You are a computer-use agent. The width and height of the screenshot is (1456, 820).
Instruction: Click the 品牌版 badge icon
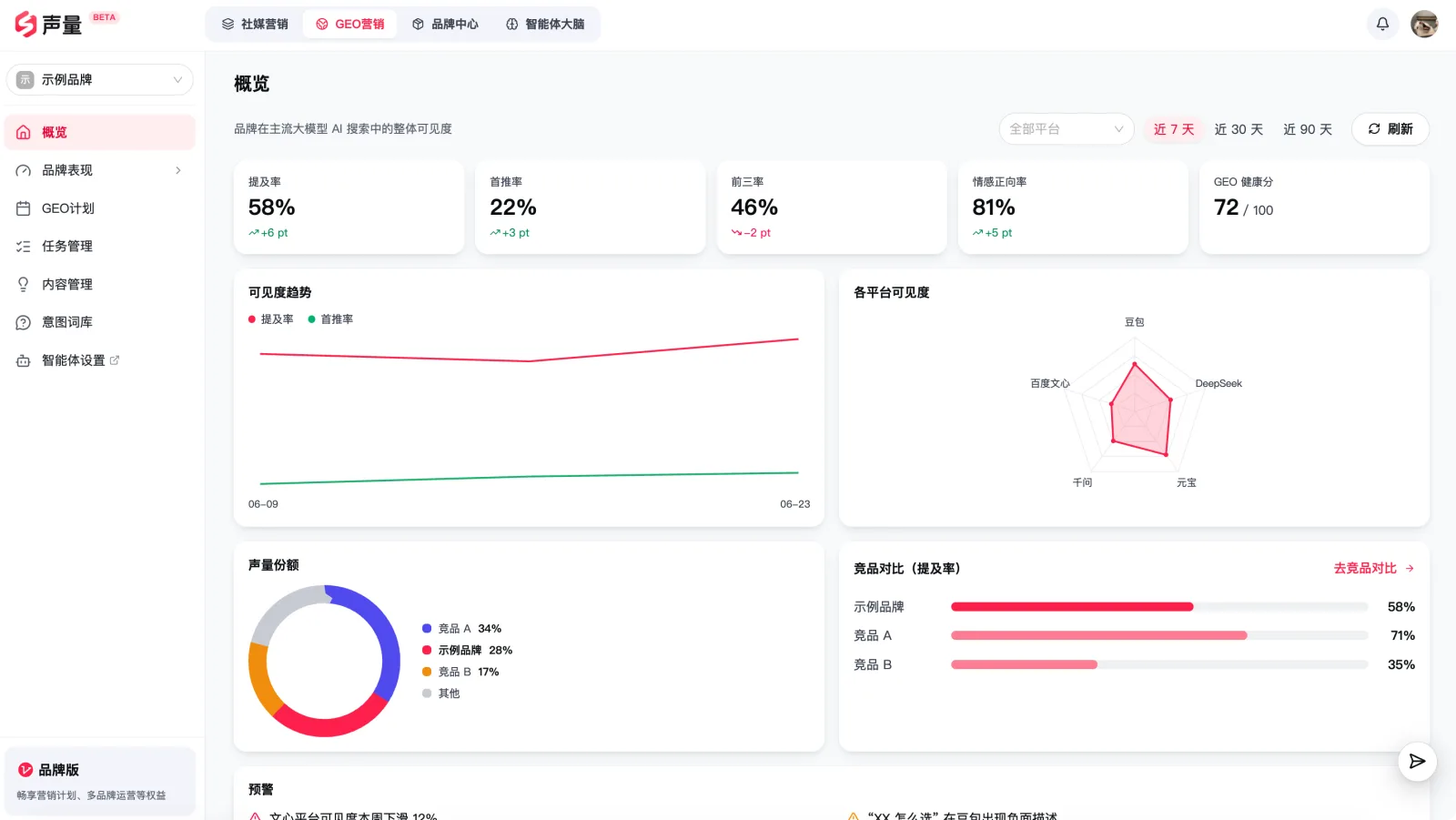(x=25, y=770)
